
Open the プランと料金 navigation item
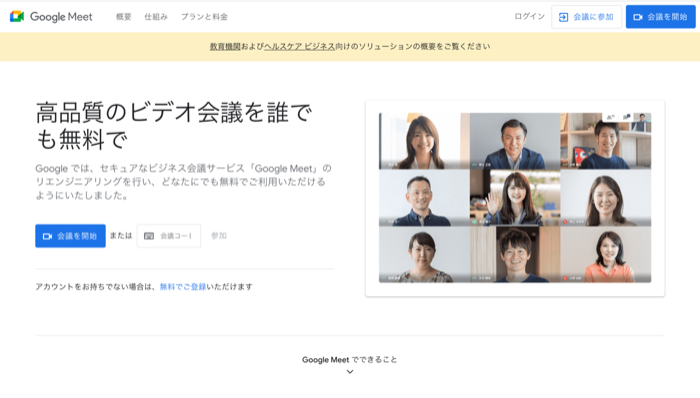[x=204, y=17]
